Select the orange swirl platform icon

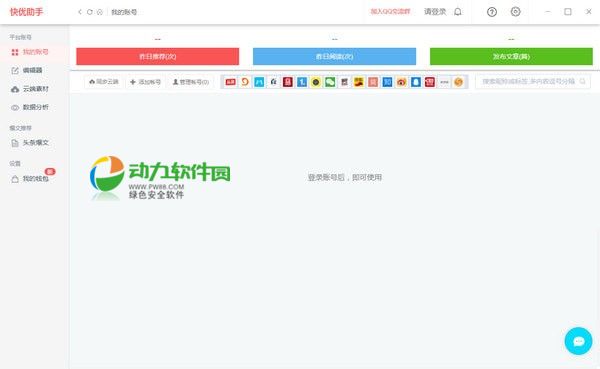pyautogui.click(x=245, y=82)
